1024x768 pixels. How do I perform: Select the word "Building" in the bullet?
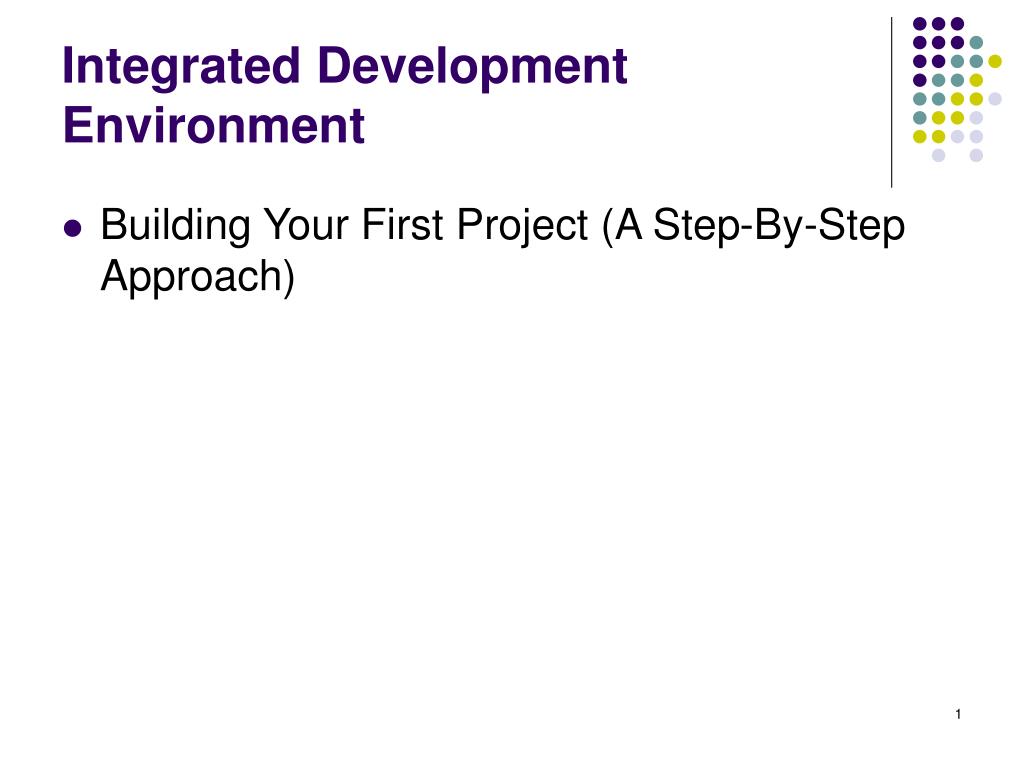175,227
